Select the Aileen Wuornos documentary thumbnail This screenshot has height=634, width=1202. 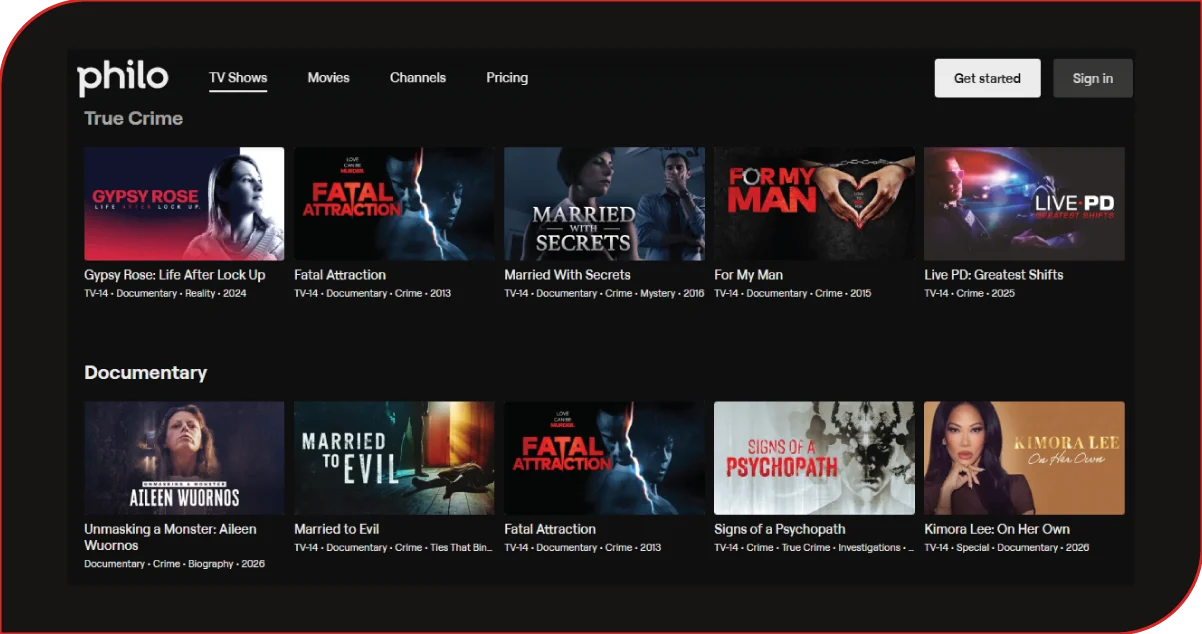tap(184, 458)
